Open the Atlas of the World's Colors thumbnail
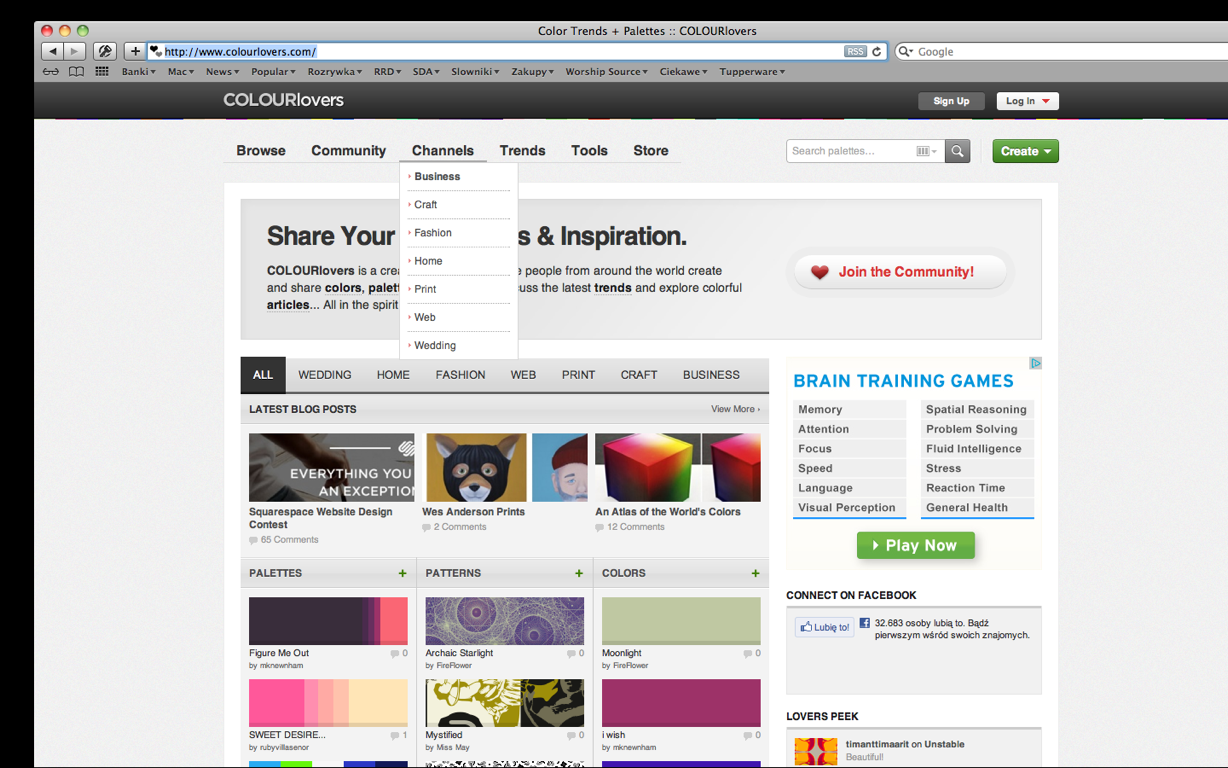The image size is (1228, 768). pos(678,467)
